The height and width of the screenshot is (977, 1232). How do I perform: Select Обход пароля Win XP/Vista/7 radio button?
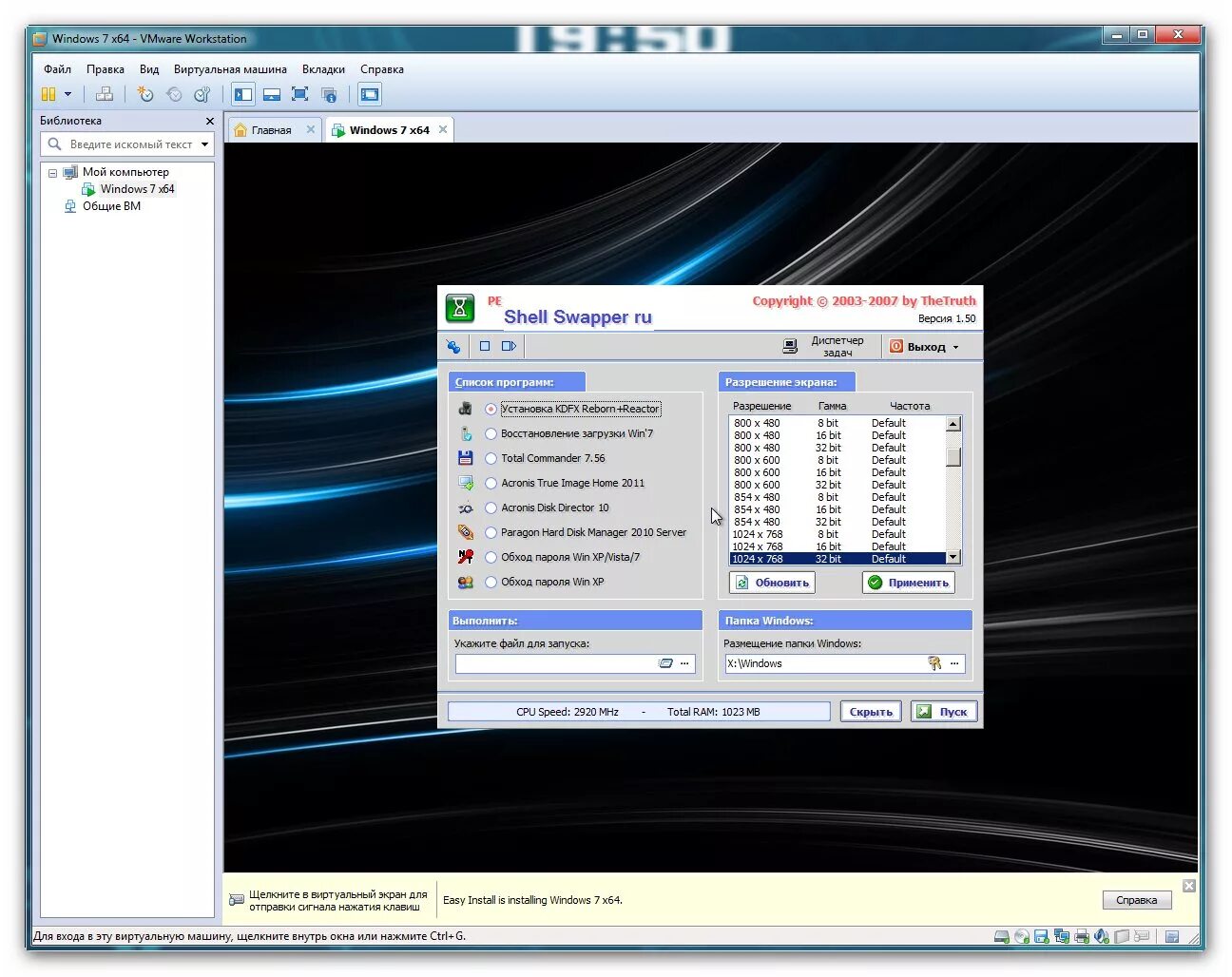[491, 557]
